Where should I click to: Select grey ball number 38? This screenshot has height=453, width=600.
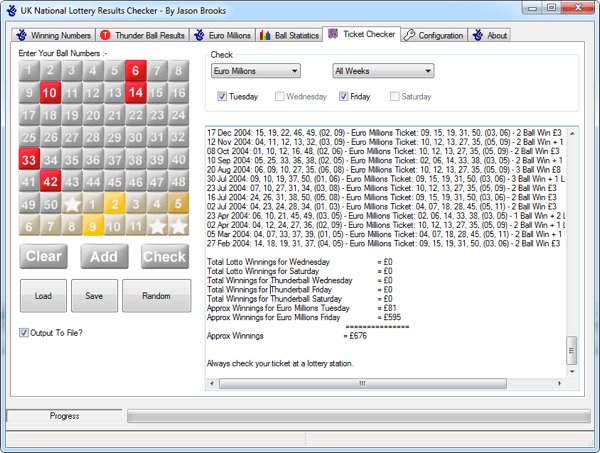tap(135, 160)
